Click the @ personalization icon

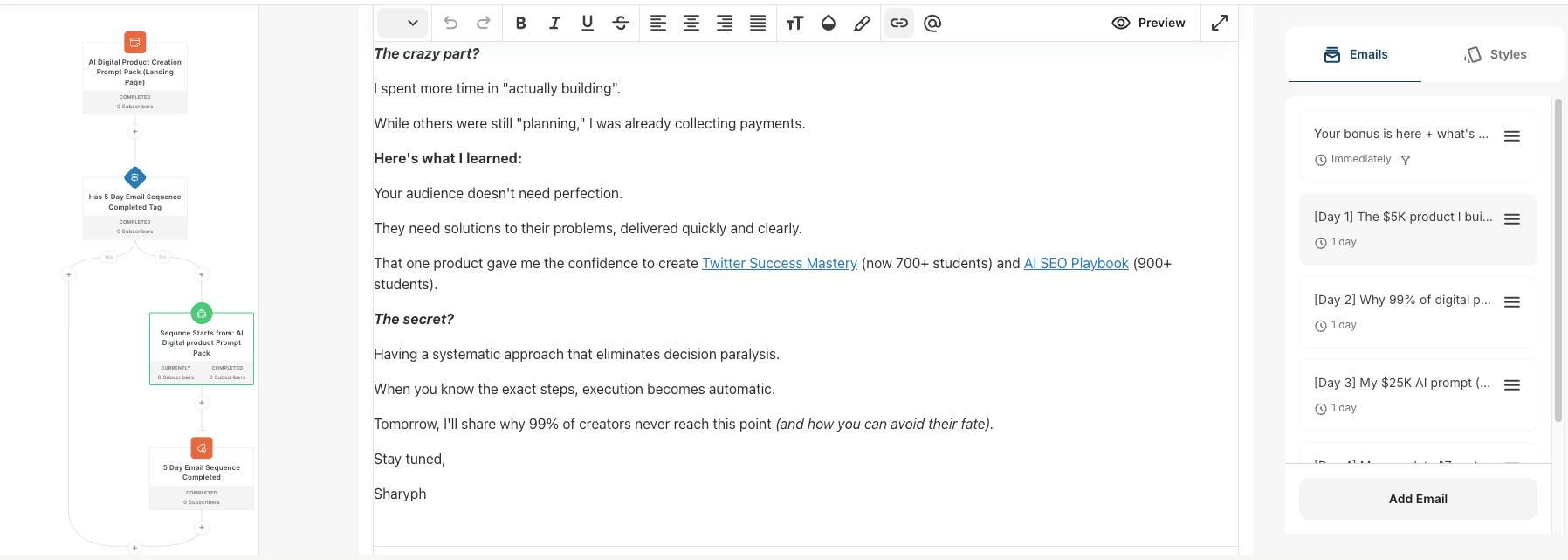tap(932, 23)
